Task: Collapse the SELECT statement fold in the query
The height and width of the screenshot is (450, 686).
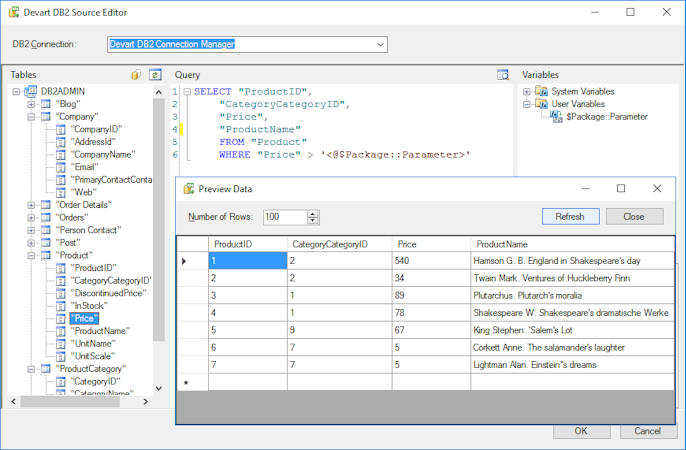Action: click(x=186, y=91)
